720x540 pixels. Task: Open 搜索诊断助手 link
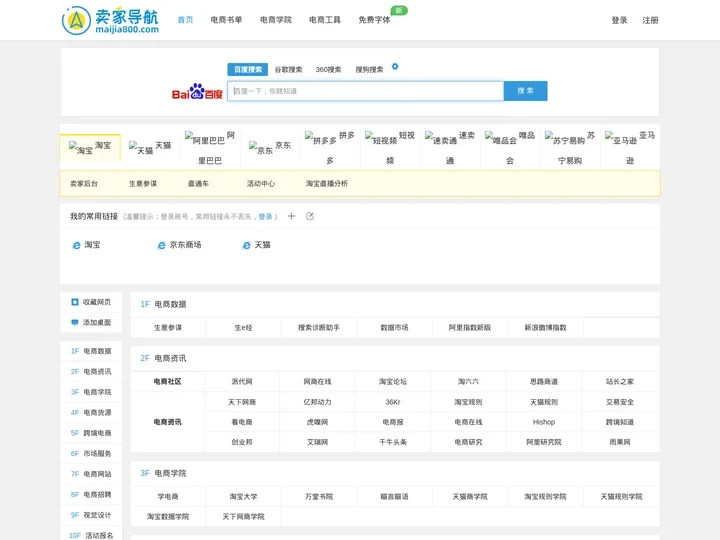tap(319, 327)
